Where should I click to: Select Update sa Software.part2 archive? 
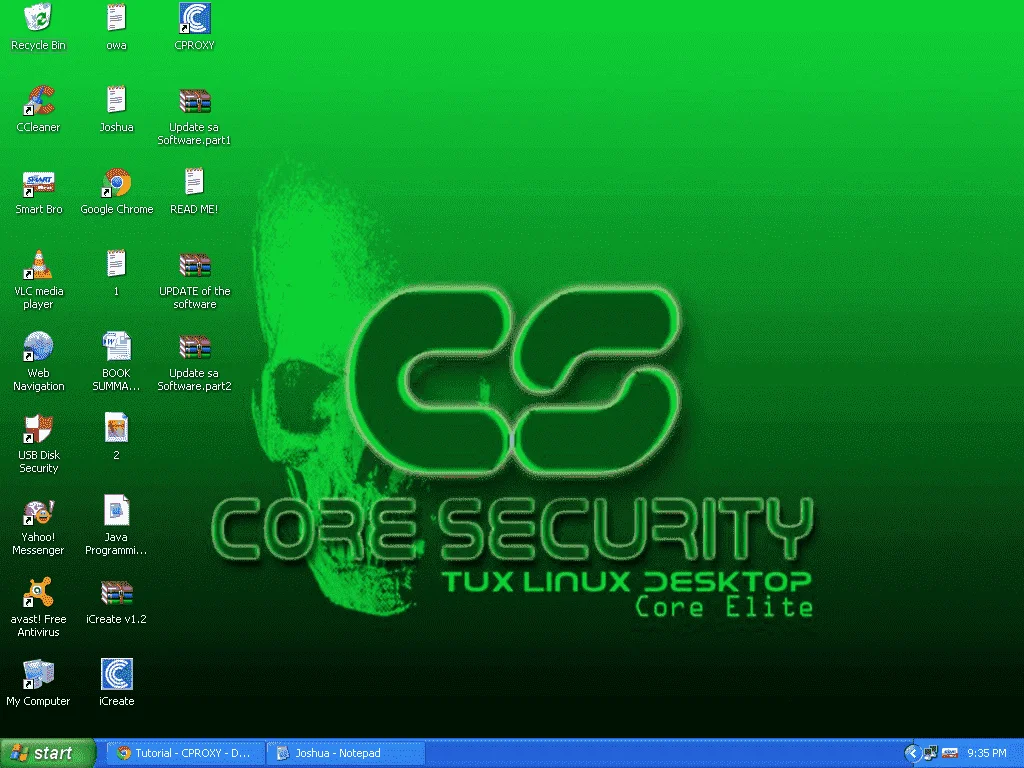tap(195, 347)
